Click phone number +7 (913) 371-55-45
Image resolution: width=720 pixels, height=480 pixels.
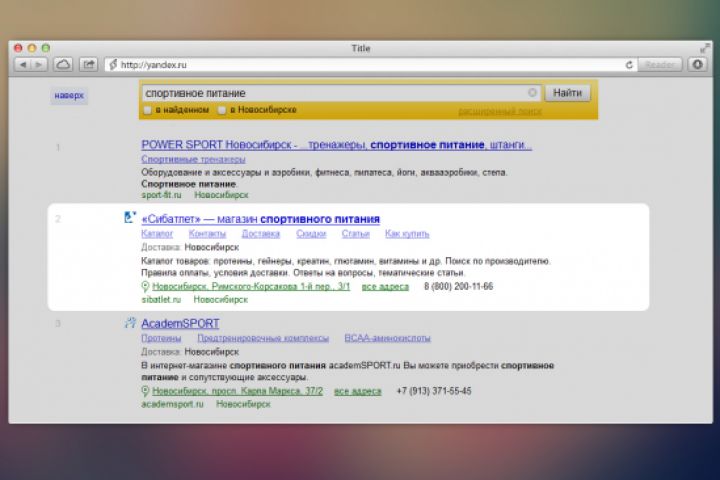click(x=434, y=391)
